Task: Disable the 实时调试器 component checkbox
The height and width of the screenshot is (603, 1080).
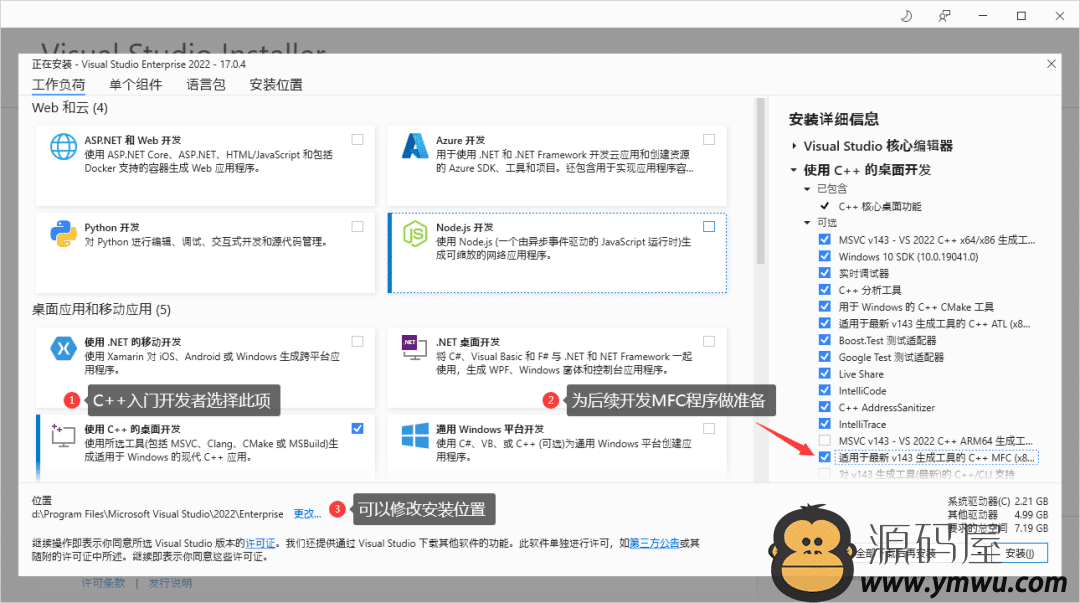Action: (x=824, y=274)
